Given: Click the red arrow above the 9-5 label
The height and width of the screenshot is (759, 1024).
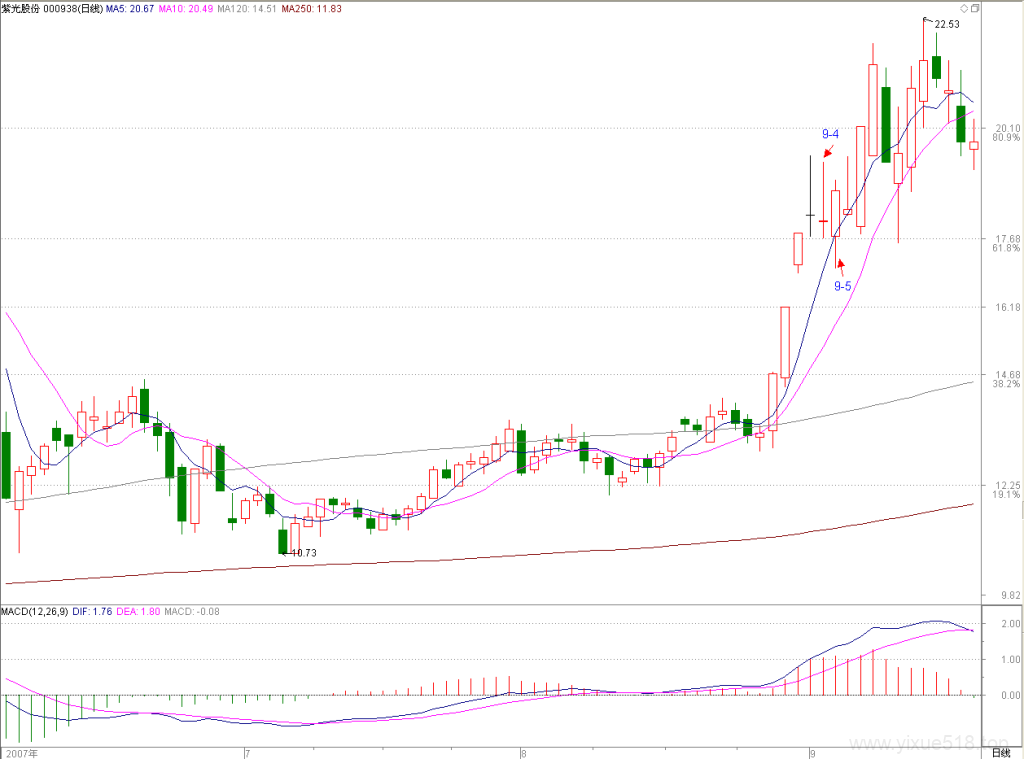Looking at the screenshot, I should point(841,266).
